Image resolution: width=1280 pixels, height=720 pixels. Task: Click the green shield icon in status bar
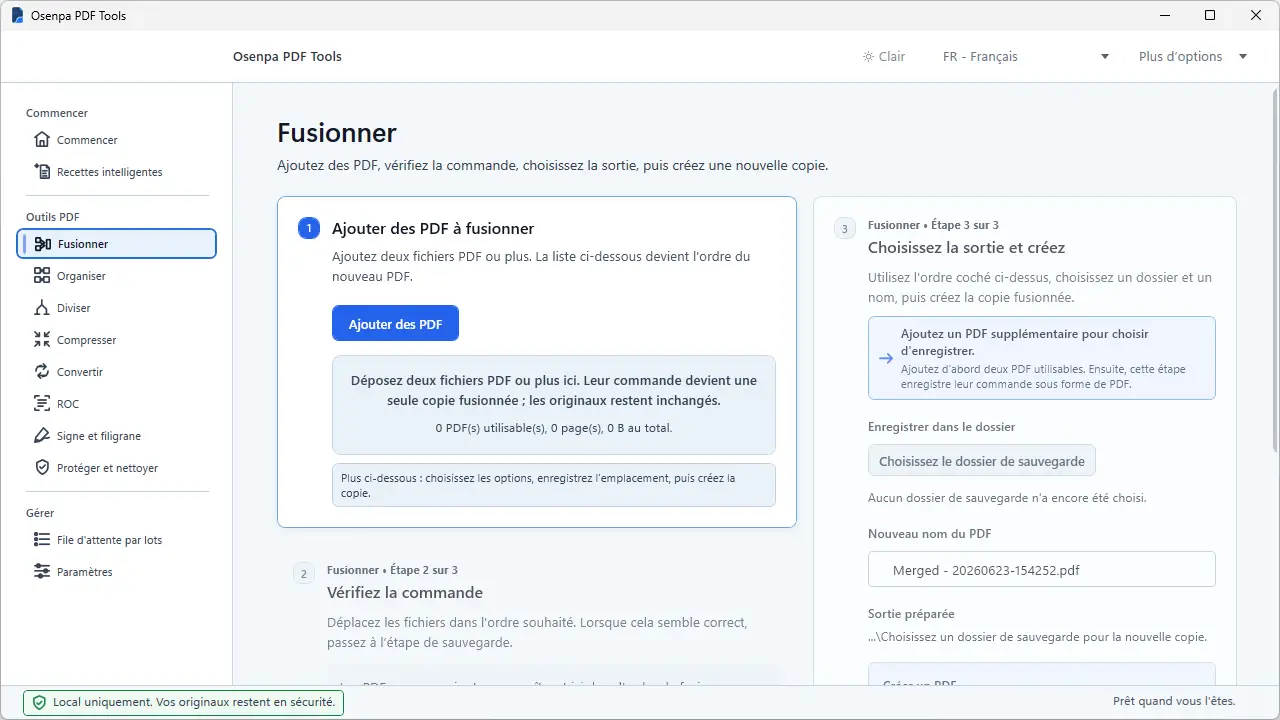click(x=40, y=703)
